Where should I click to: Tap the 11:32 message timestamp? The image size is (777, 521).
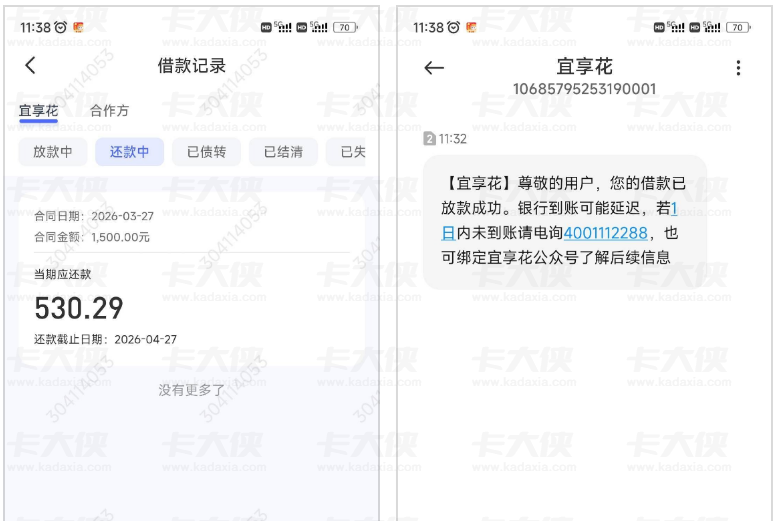coord(453,139)
